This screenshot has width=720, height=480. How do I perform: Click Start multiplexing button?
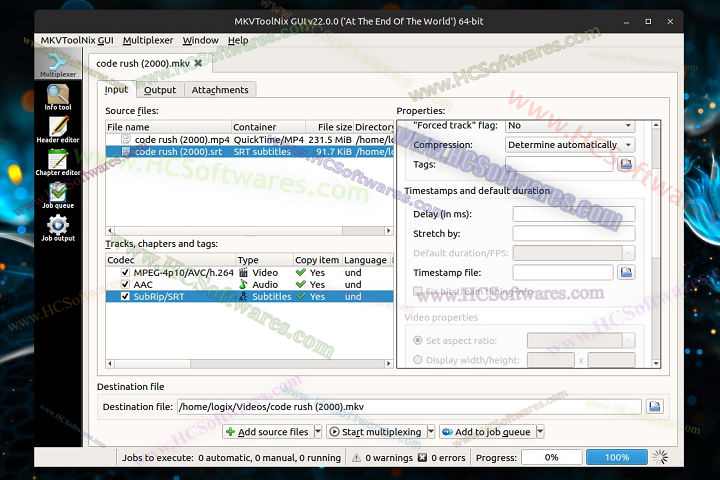377,431
